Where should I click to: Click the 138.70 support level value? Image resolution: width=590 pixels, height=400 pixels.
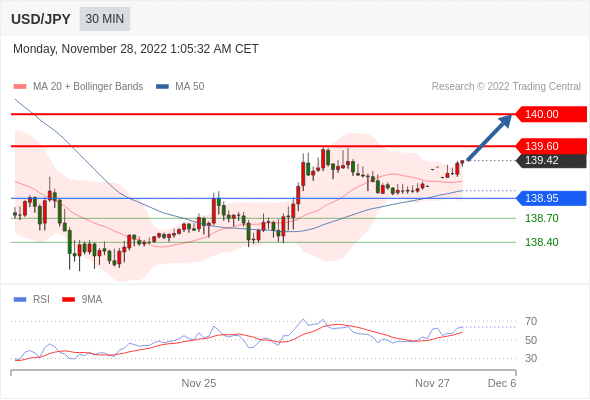[x=541, y=218]
